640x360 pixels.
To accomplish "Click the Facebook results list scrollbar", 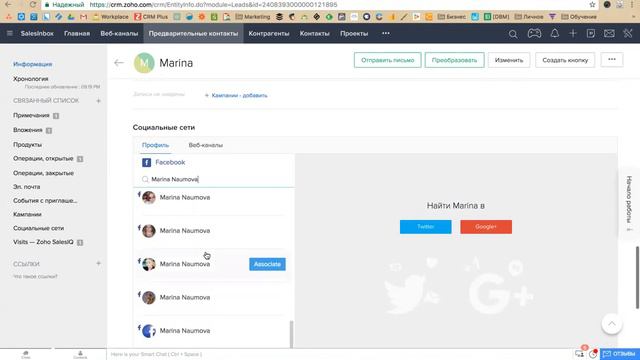I will tap(291, 334).
